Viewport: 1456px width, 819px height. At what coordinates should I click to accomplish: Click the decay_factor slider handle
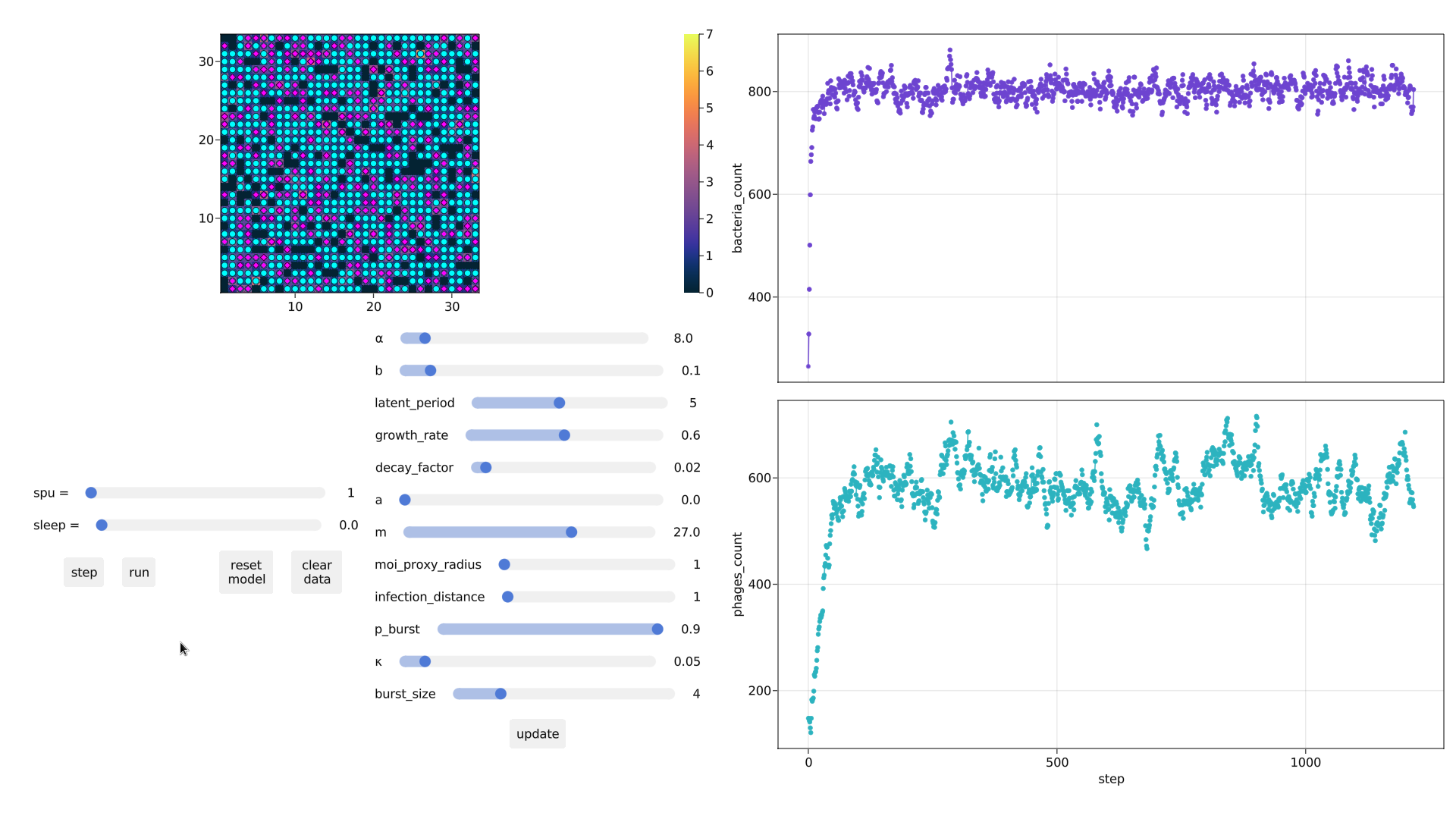(x=486, y=468)
